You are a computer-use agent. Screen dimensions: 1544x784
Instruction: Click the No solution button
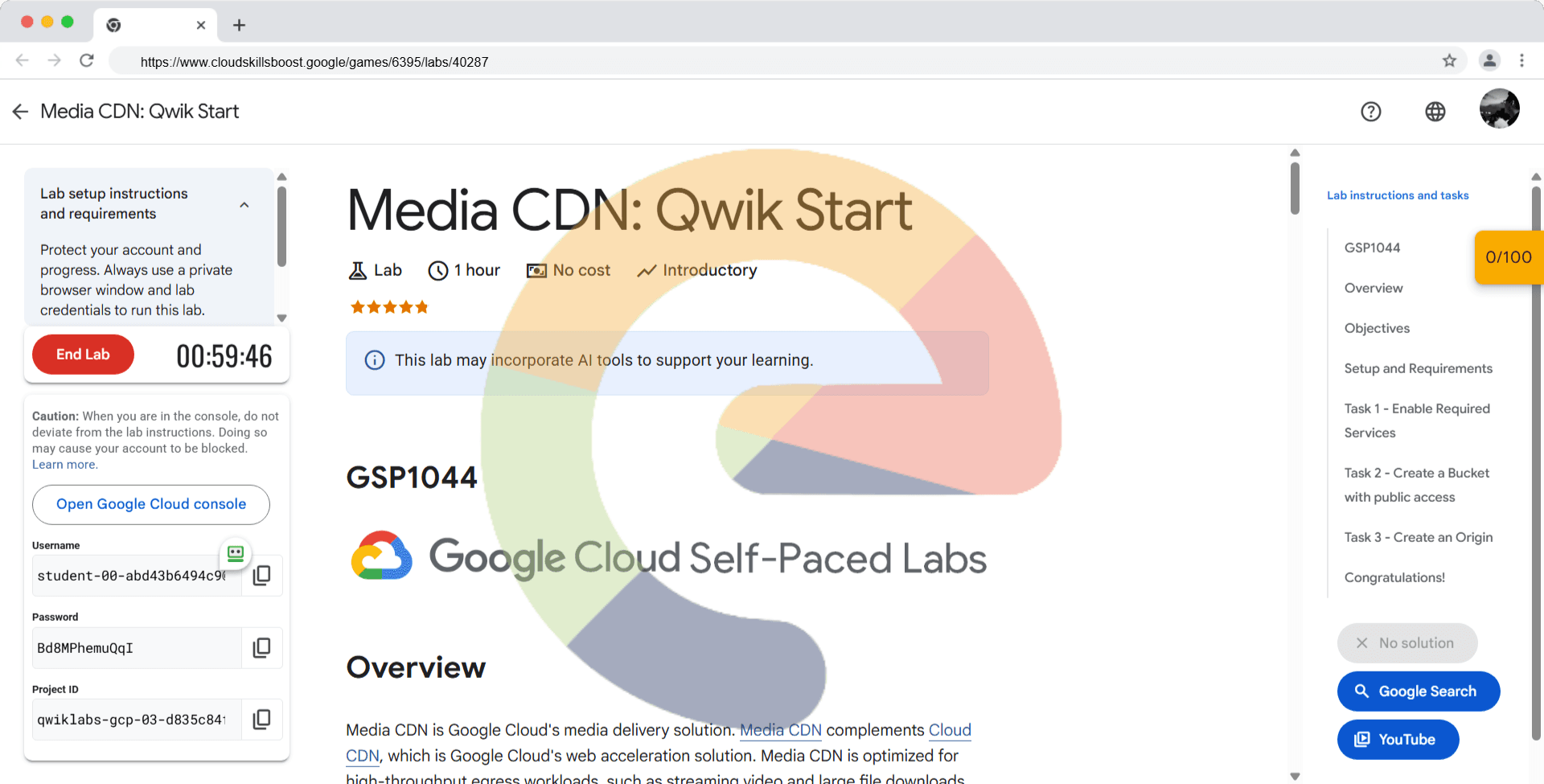tap(1407, 643)
